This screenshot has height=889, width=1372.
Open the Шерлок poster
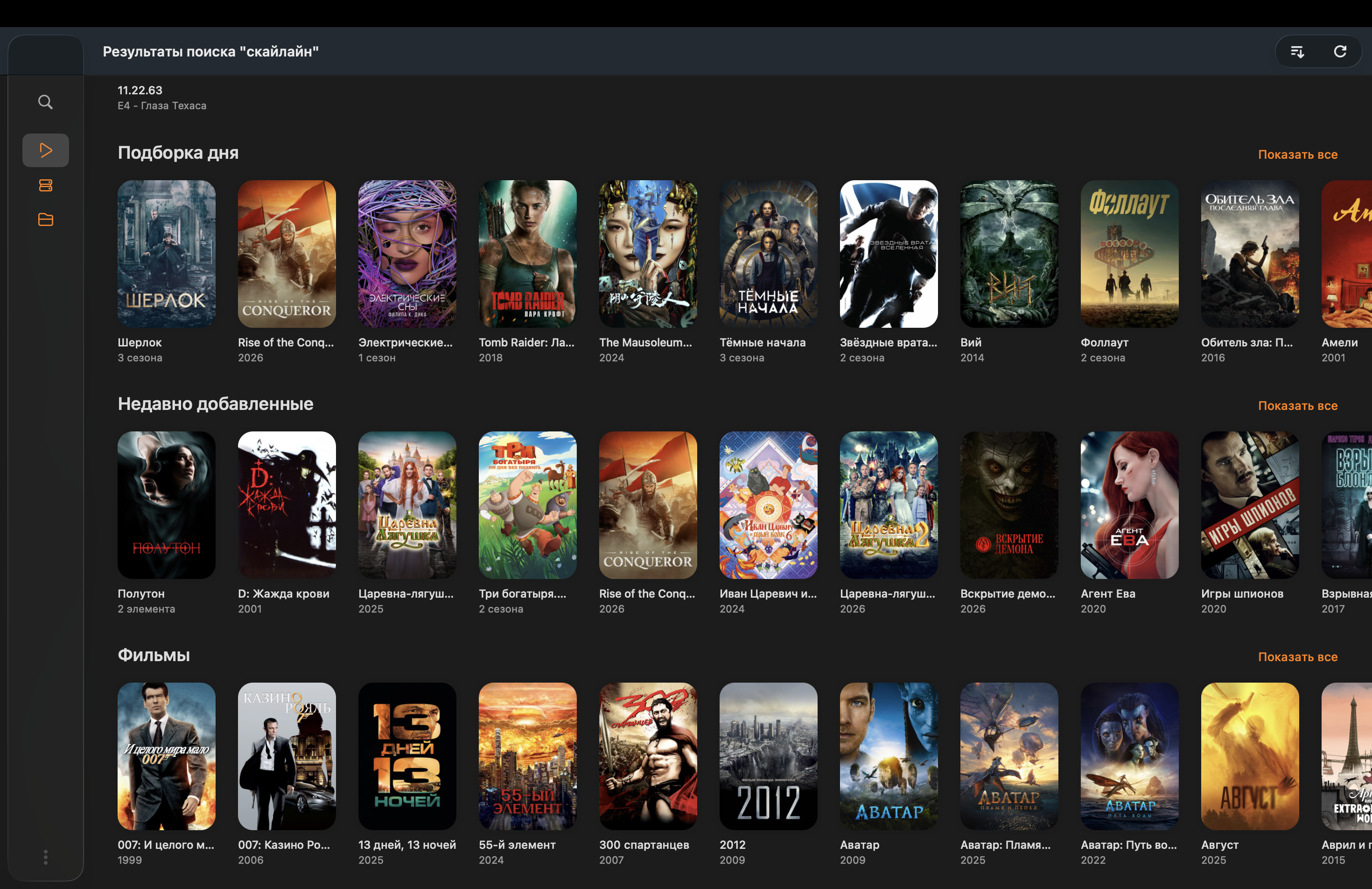point(167,254)
